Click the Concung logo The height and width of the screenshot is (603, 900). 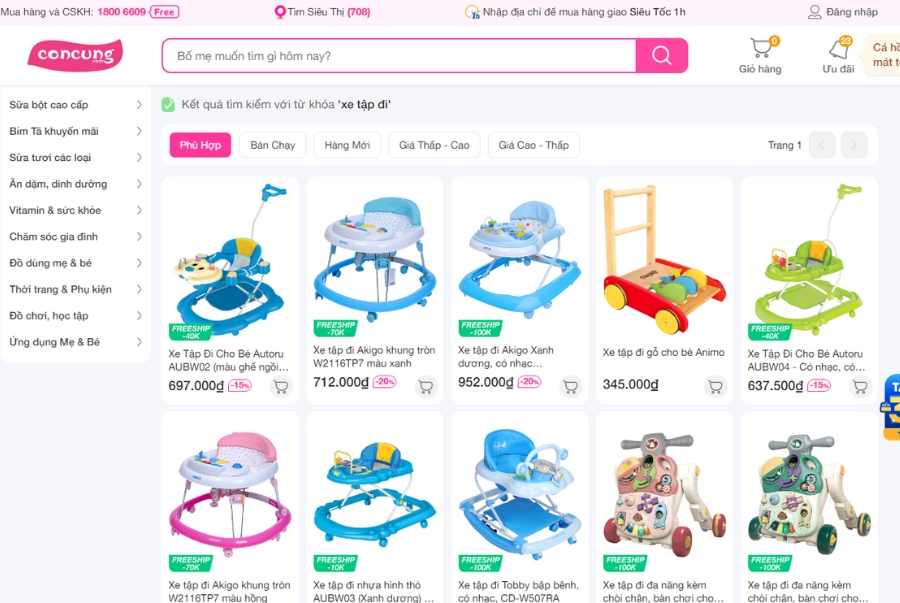75,55
